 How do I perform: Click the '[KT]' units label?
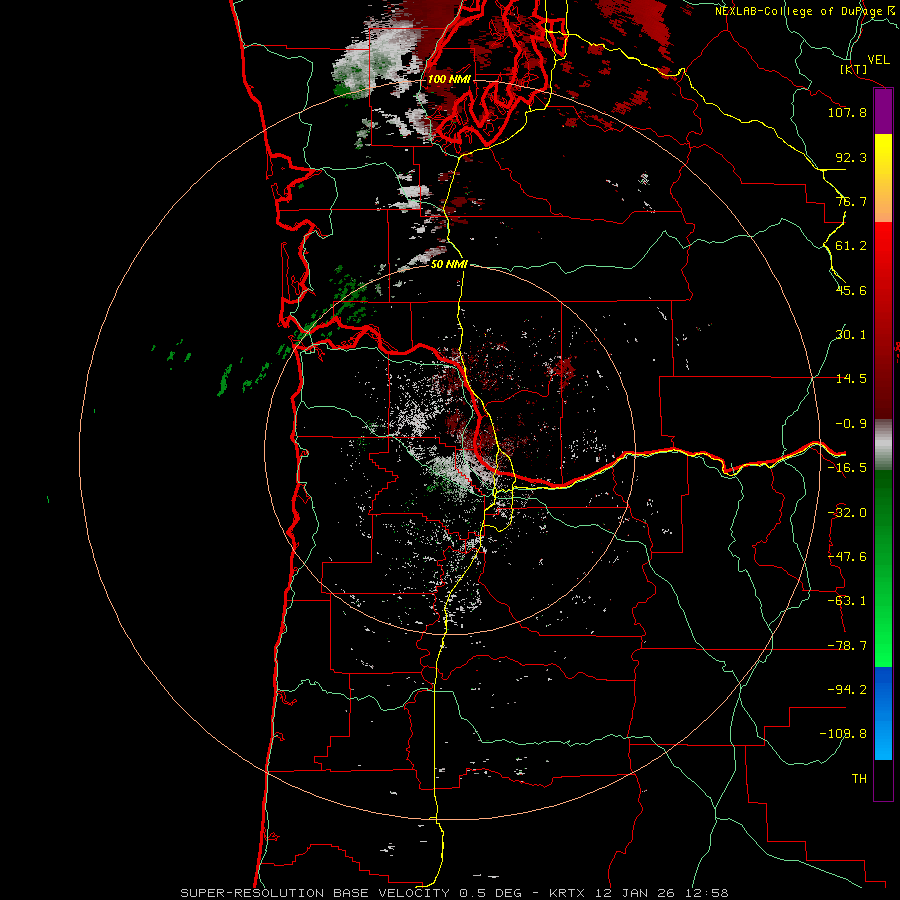point(854,69)
